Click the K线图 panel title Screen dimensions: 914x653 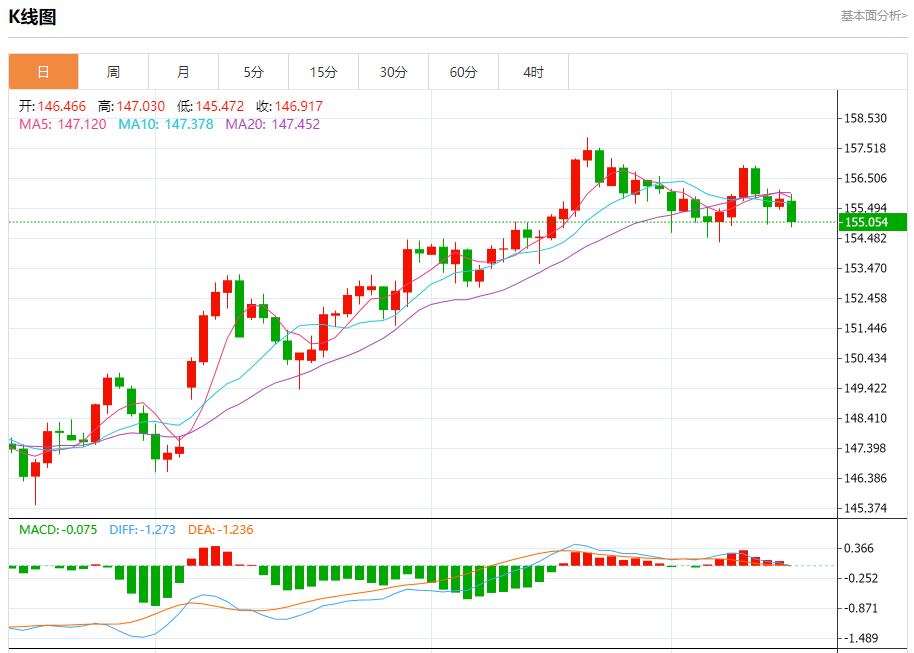click(33, 17)
